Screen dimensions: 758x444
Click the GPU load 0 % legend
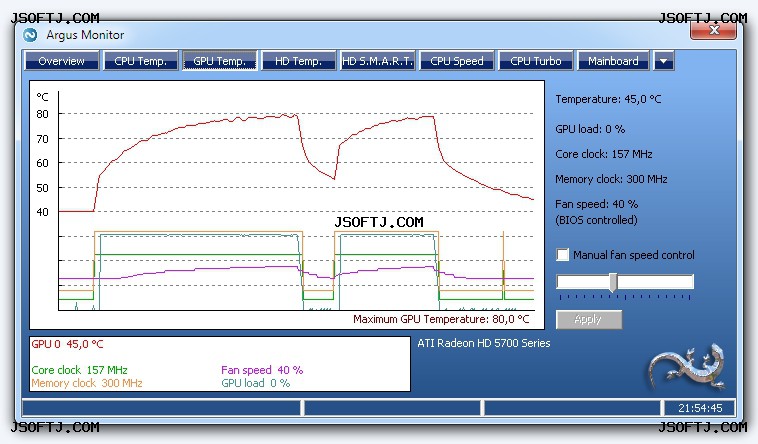click(x=256, y=383)
